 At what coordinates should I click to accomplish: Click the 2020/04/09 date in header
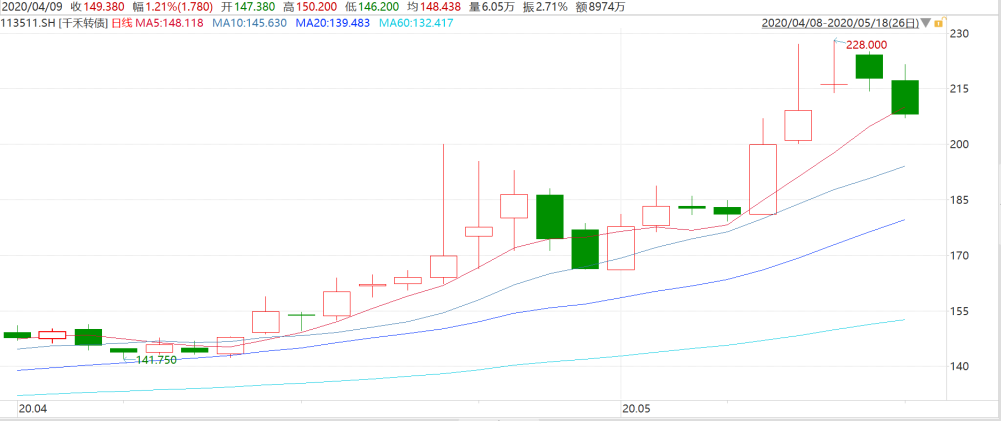pos(33,7)
